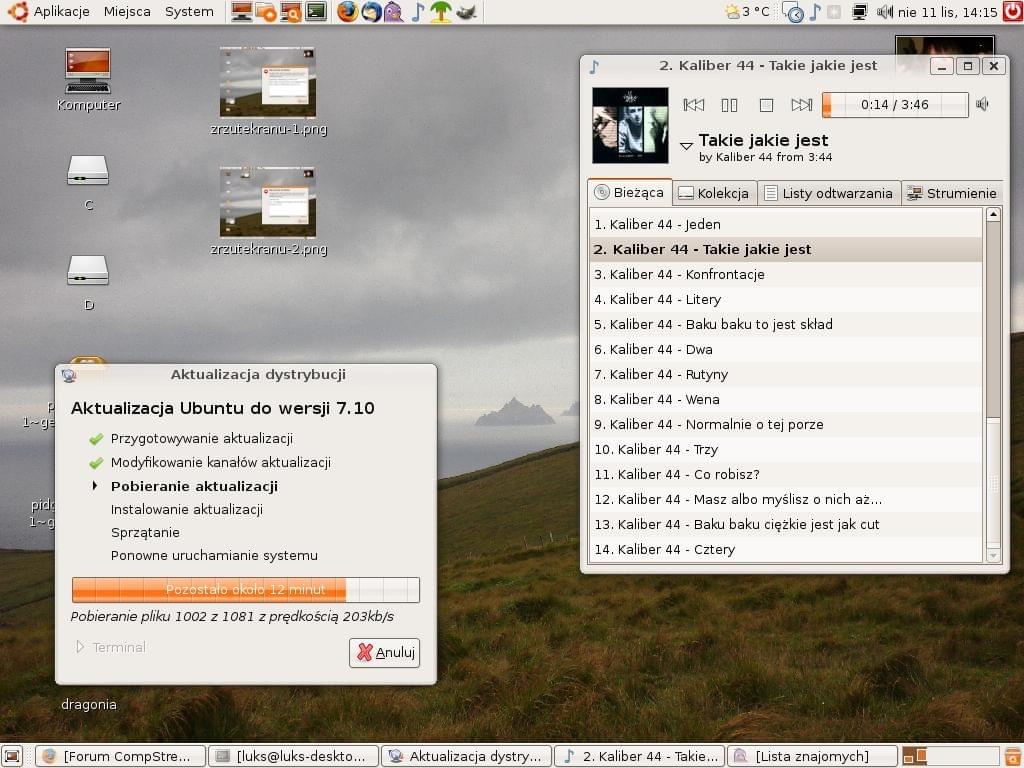Switch to Forum CompStre... taskbar window
The height and width of the screenshot is (768, 1024).
pos(120,756)
